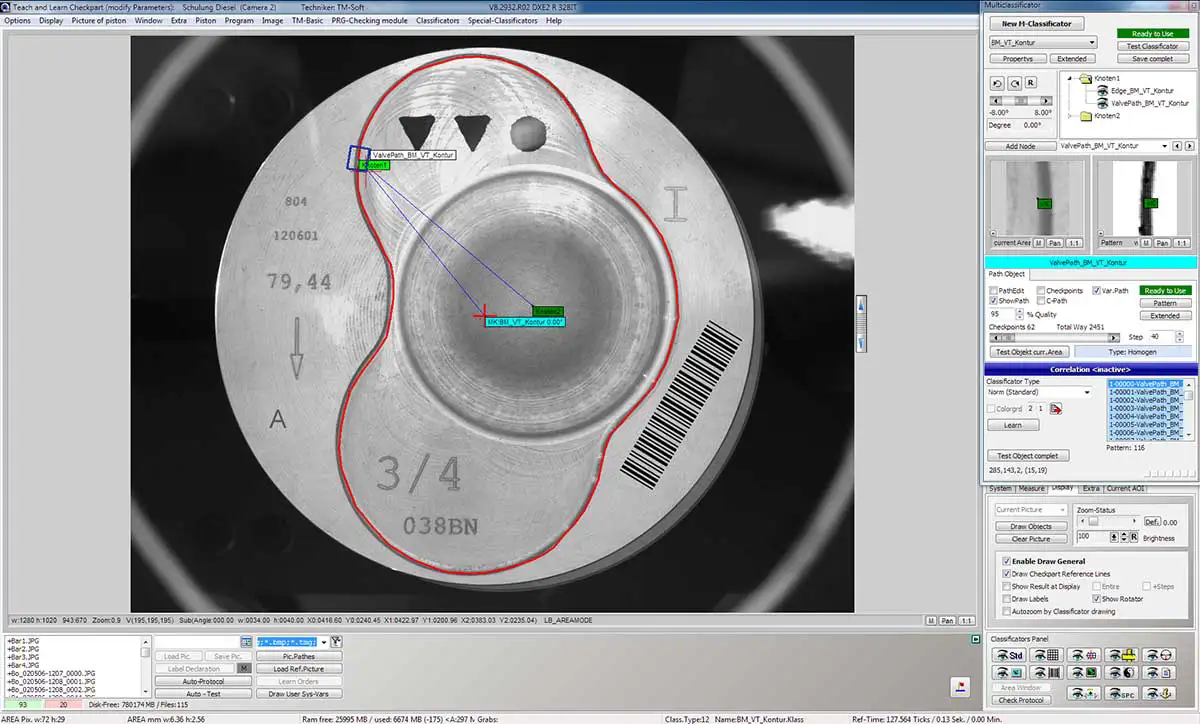
Task: Toggle the Var.Path checkbox
Action: pos(1096,290)
